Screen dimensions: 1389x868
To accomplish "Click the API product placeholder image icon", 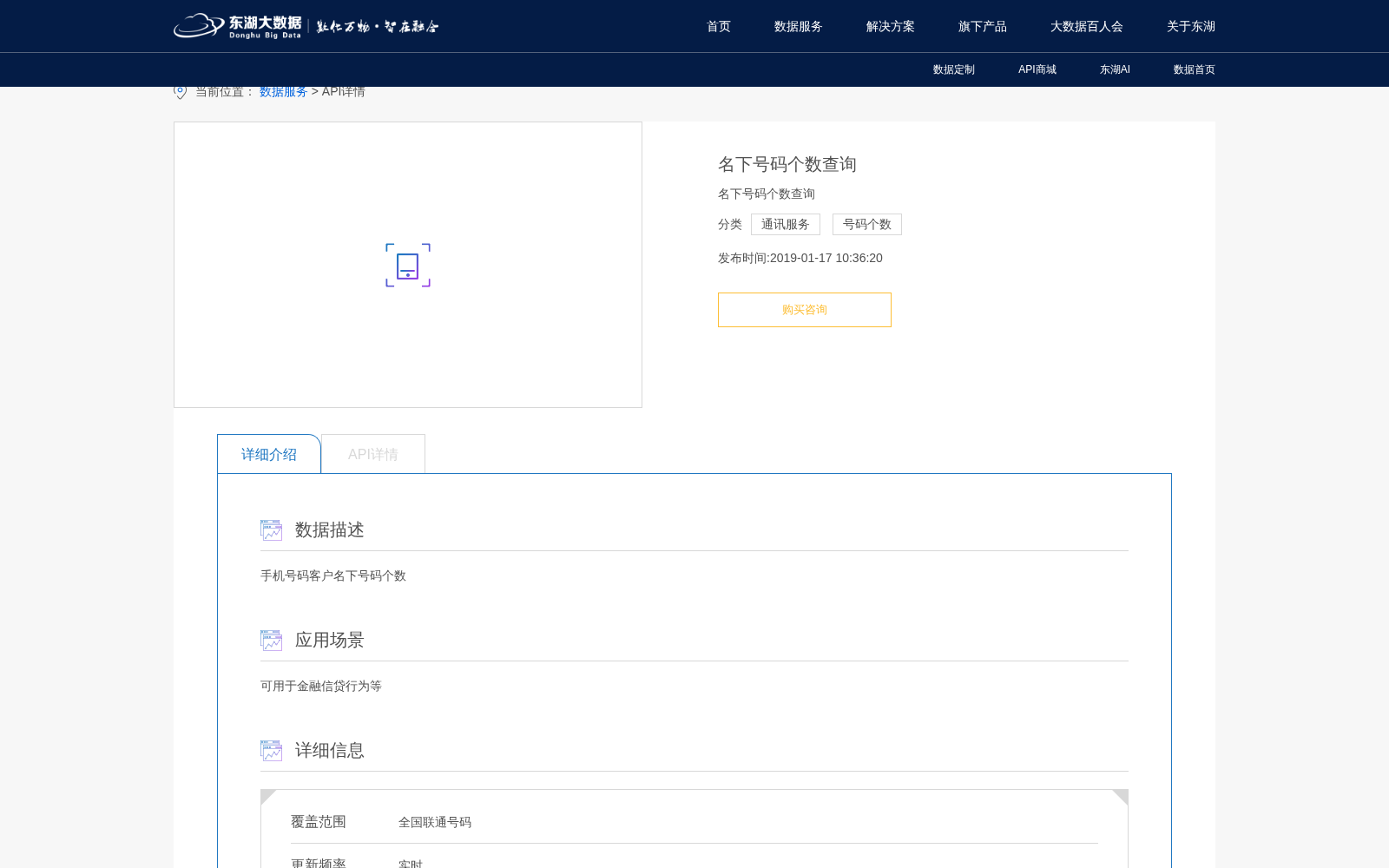I will (408, 265).
